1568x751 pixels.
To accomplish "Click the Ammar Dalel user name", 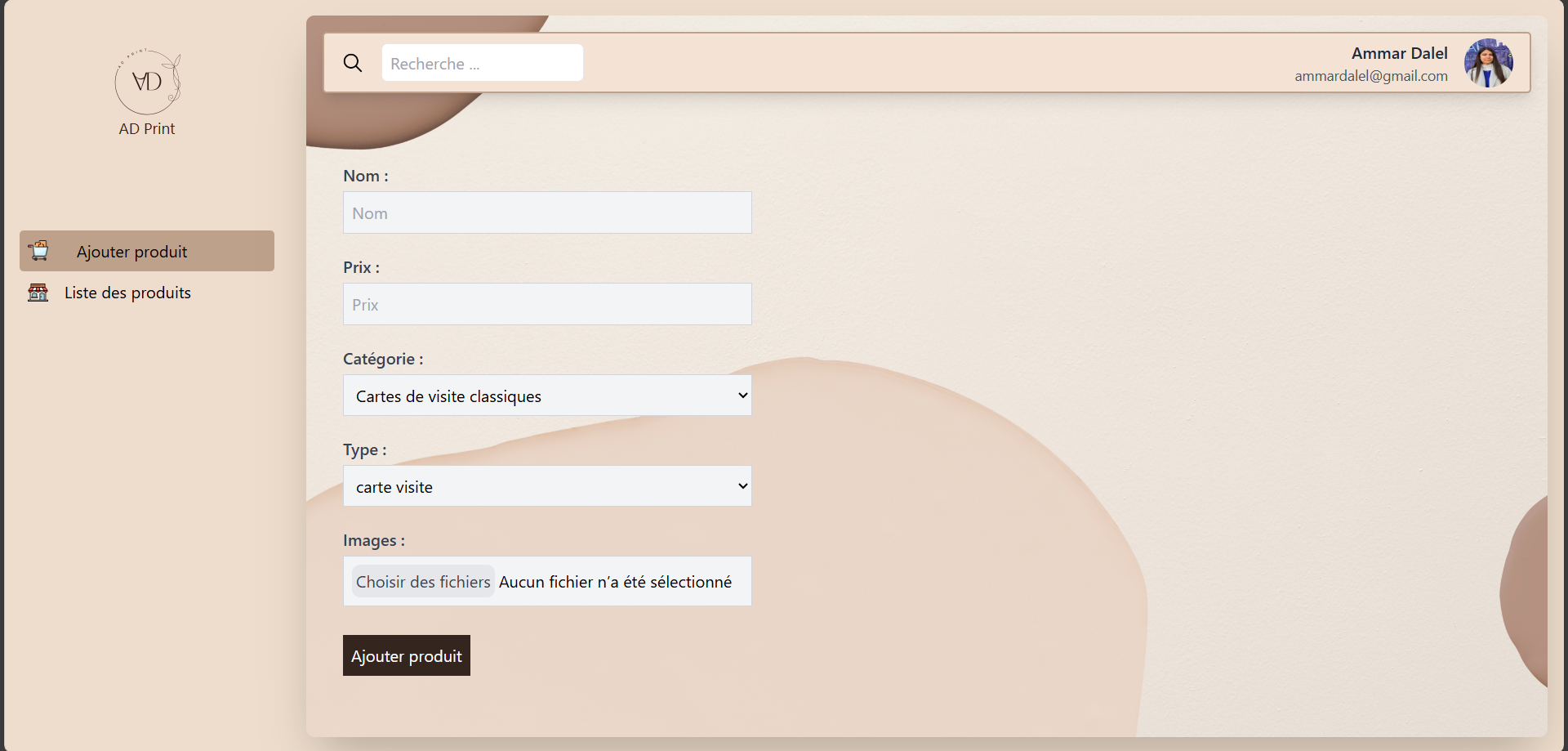I will (x=1399, y=53).
